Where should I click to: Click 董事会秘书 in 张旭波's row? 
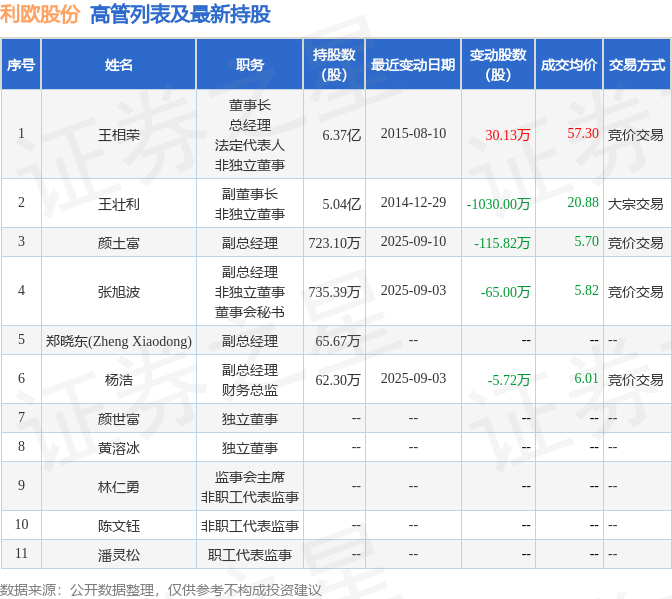(x=249, y=311)
